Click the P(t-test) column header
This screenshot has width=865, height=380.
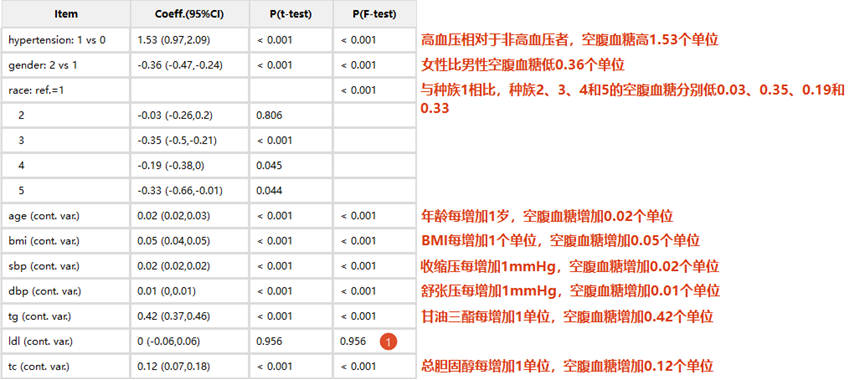(x=291, y=14)
